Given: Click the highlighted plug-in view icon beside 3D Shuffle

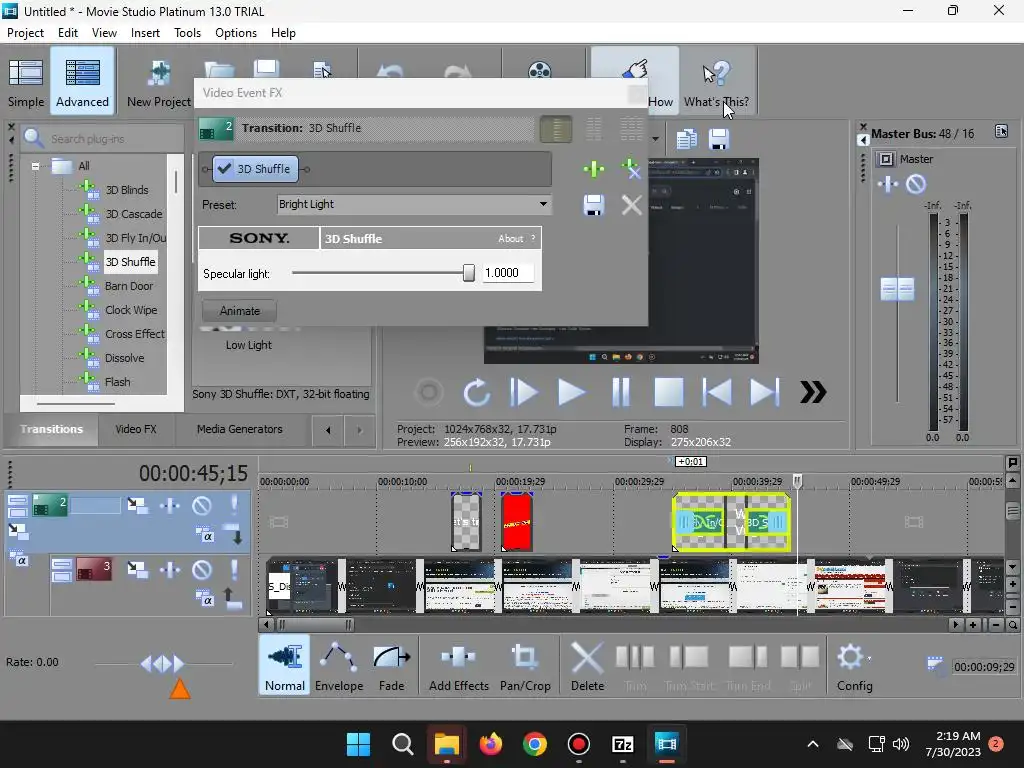Looking at the screenshot, I should (556, 129).
